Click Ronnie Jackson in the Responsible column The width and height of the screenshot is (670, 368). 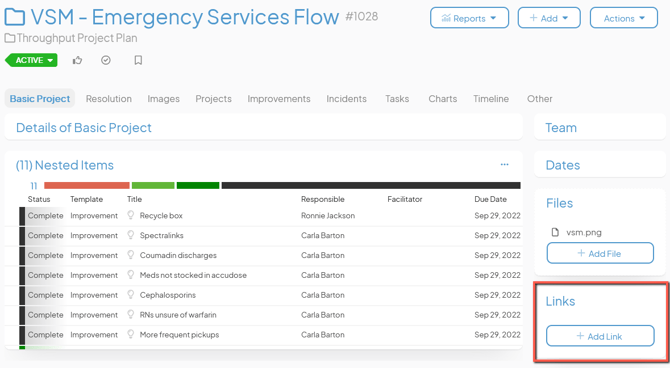tap(328, 215)
